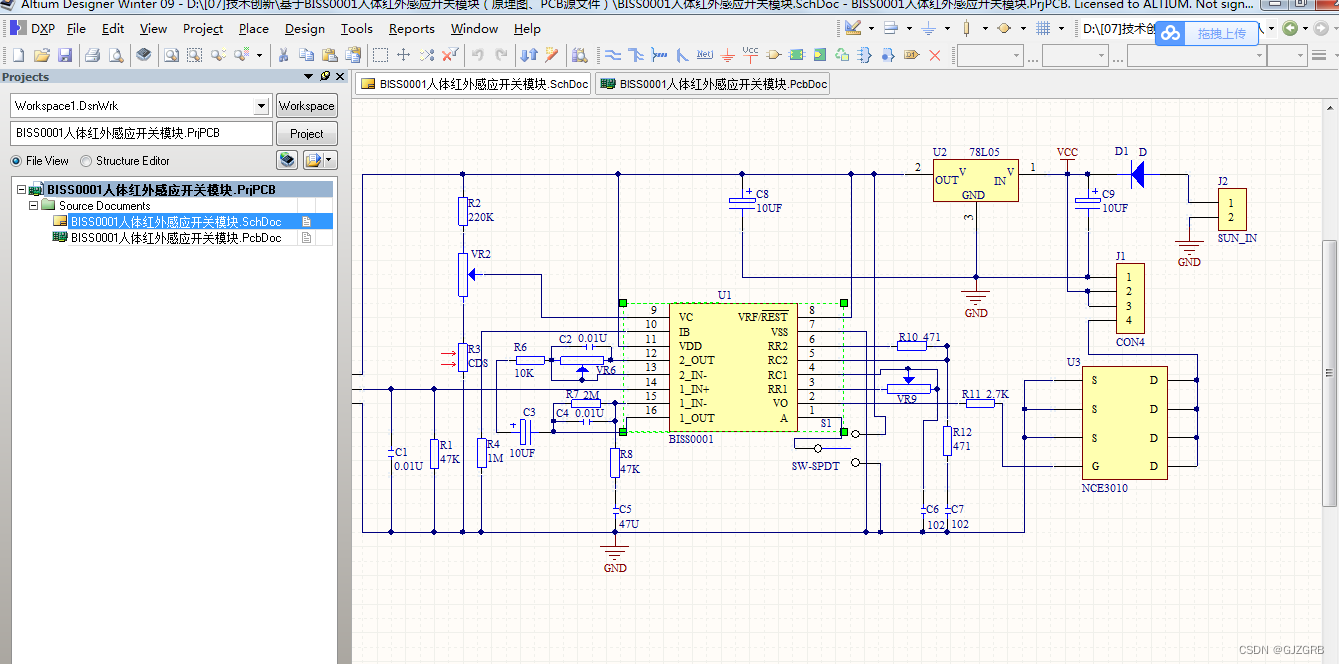Screen dimensions: 1339x664
Task: Select the Place Net Label tool
Action: [x=705, y=55]
